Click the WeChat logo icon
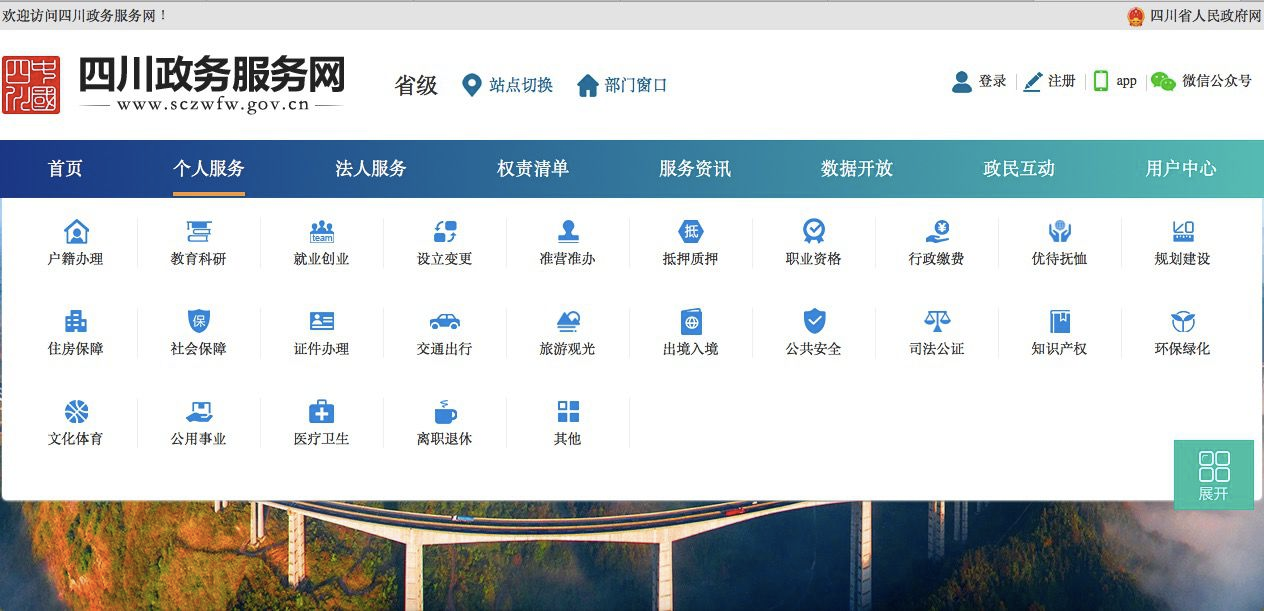1264x611 pixels. pyautogui.click(x=1163, y=82)
